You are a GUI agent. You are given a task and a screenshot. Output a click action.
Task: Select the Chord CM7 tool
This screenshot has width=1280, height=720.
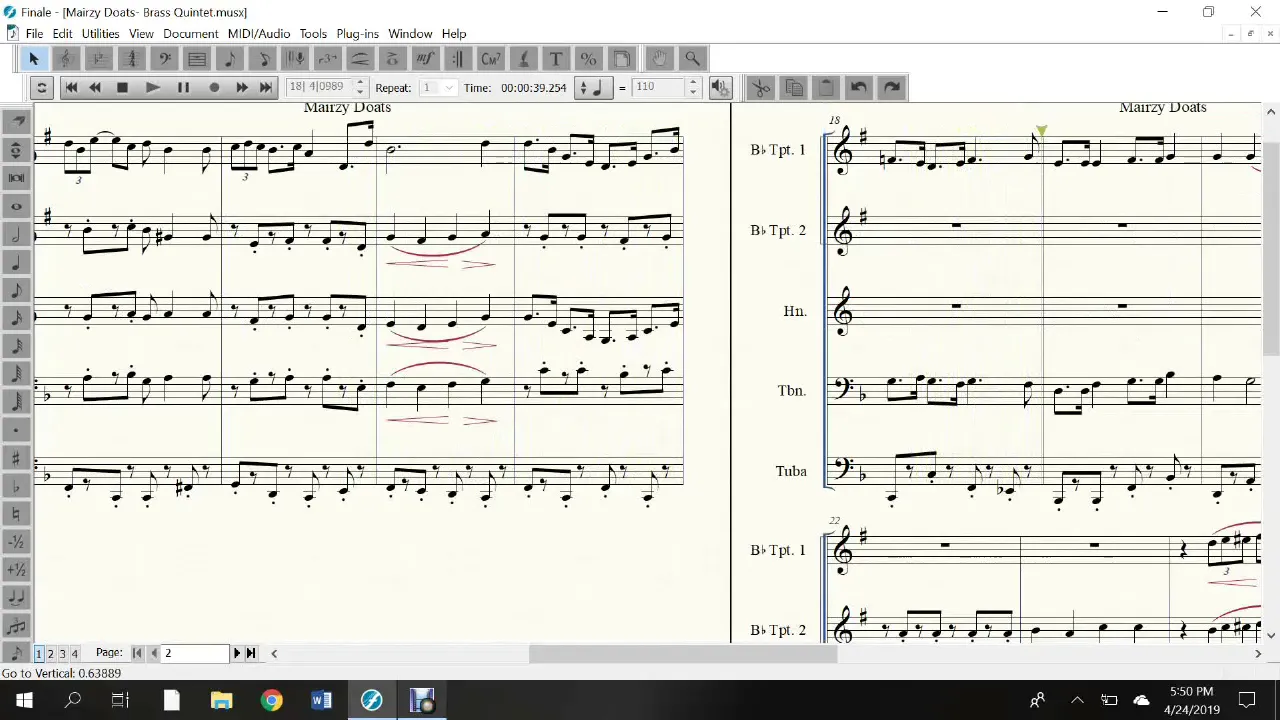[490, 58]
